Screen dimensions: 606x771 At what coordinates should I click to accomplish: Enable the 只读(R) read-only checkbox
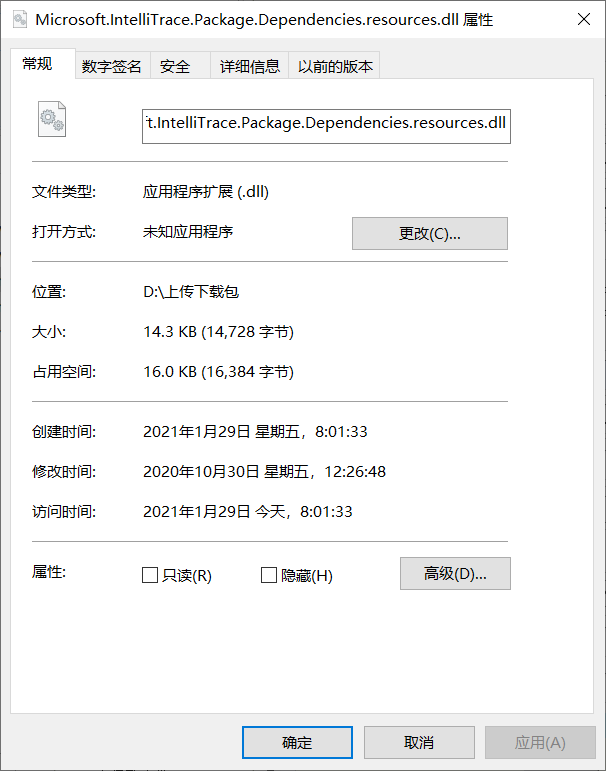pos(150,575)
